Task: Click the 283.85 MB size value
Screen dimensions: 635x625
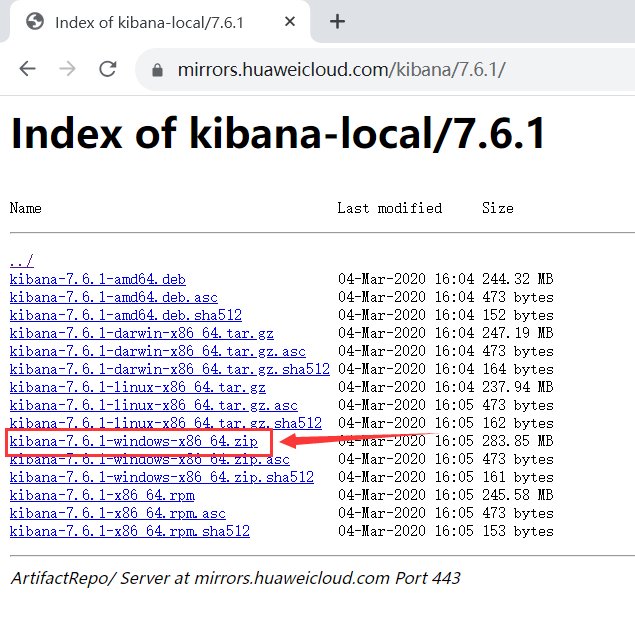Action: (518, 441)
